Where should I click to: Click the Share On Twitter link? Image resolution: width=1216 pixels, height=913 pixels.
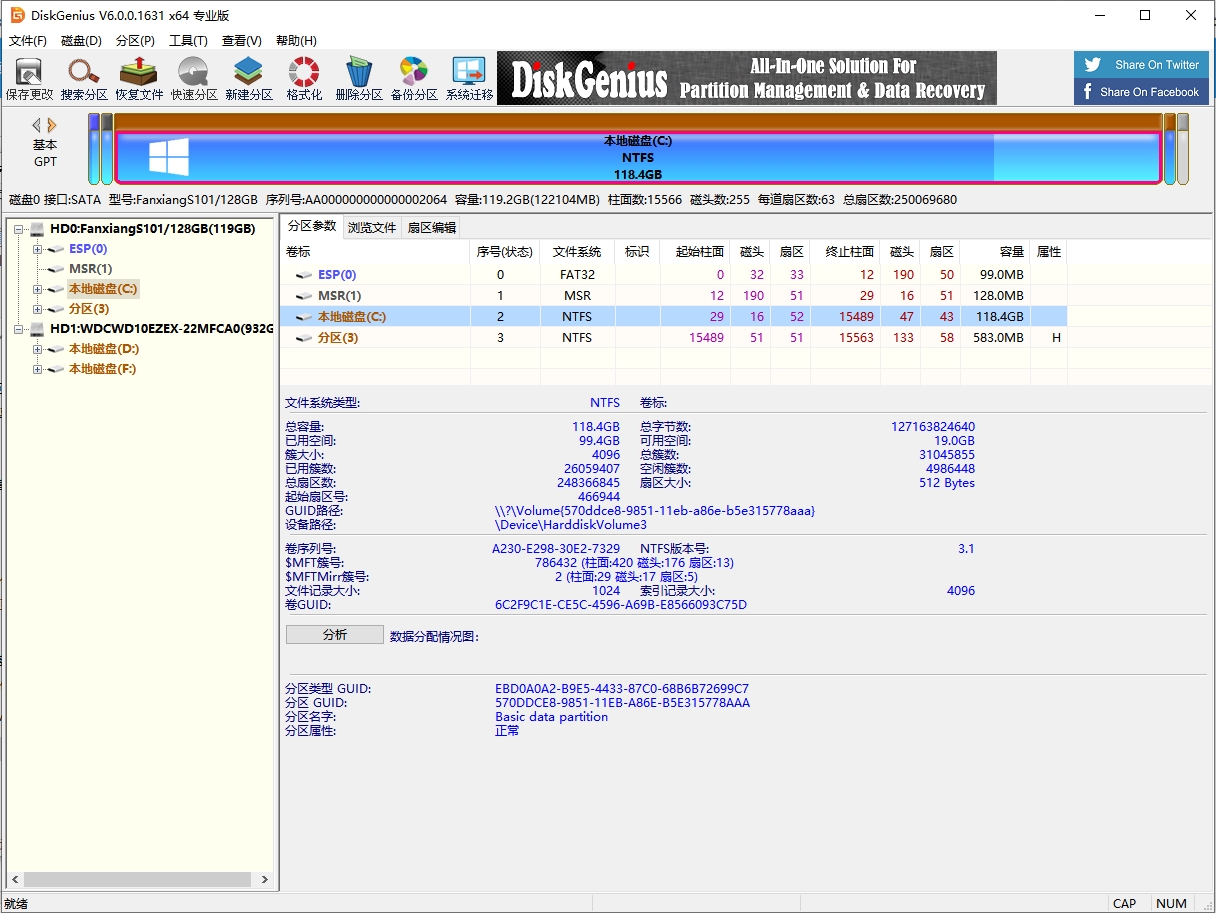(x=1141, y=65)
